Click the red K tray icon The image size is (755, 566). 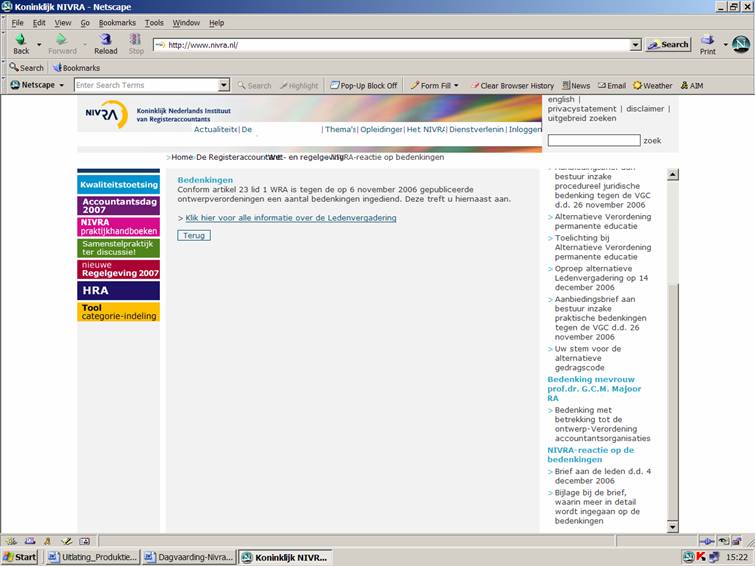coord(701,557)
